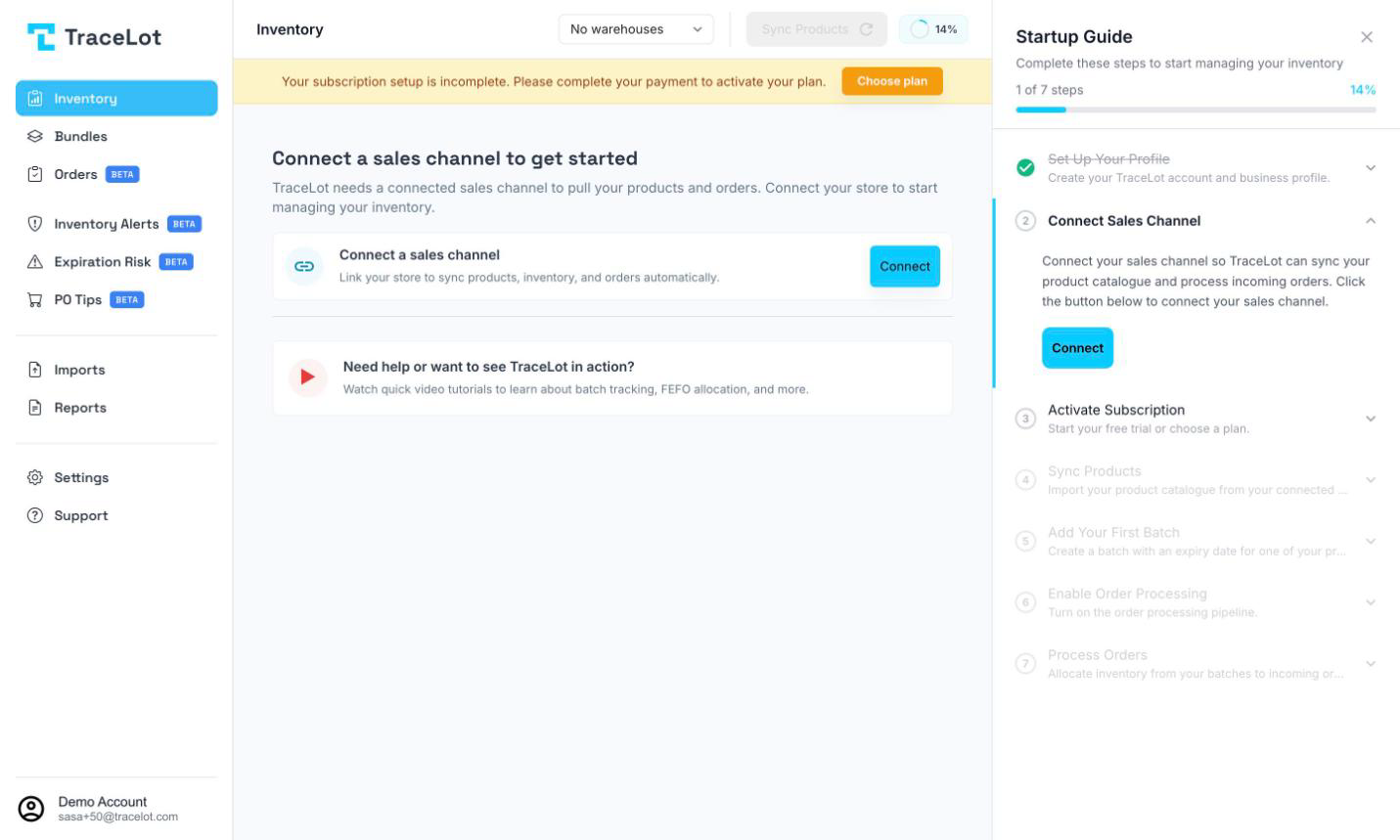Click the Activate Subscription step title
This screenshot has height=840, width=1400.
pyautogui.click(x=1116, y=410)
